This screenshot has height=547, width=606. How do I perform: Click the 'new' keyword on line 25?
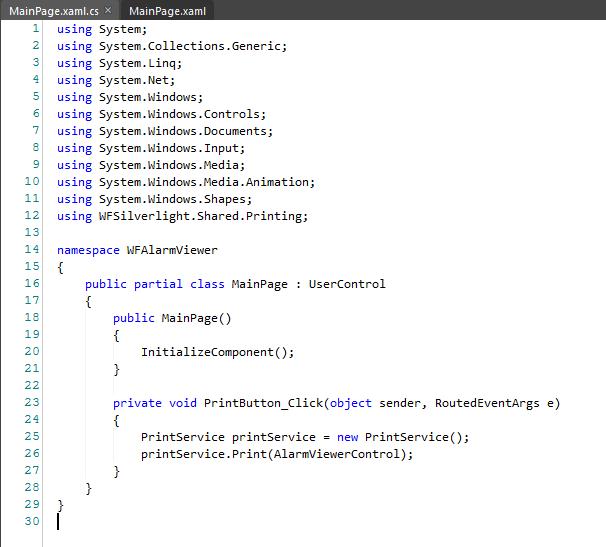[x=346, y=437]
